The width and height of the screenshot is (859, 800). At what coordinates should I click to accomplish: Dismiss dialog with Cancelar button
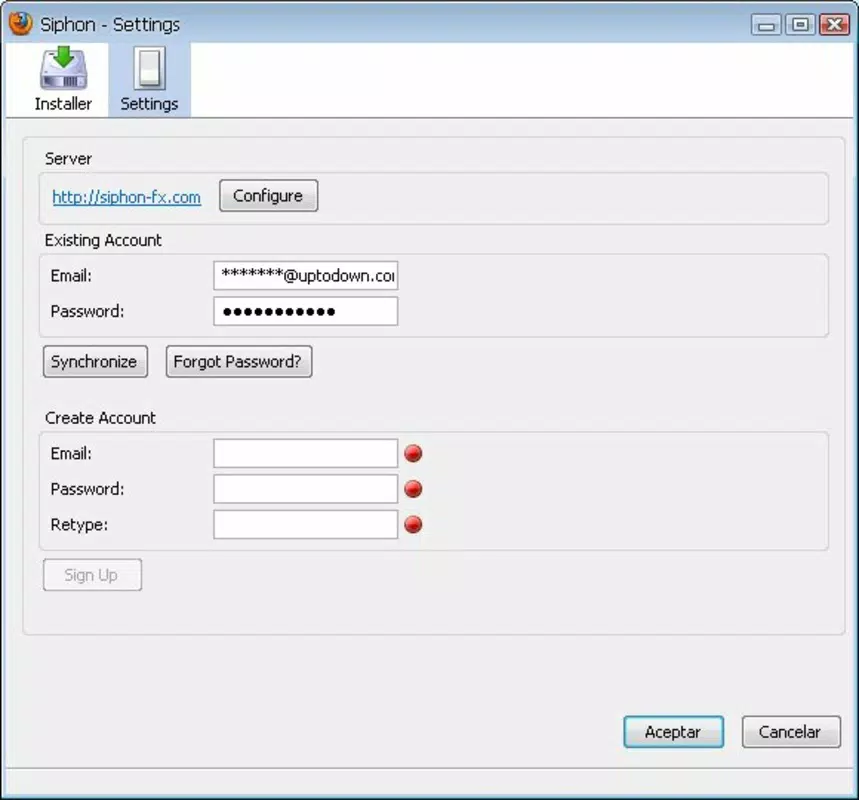tap(791, 732)
